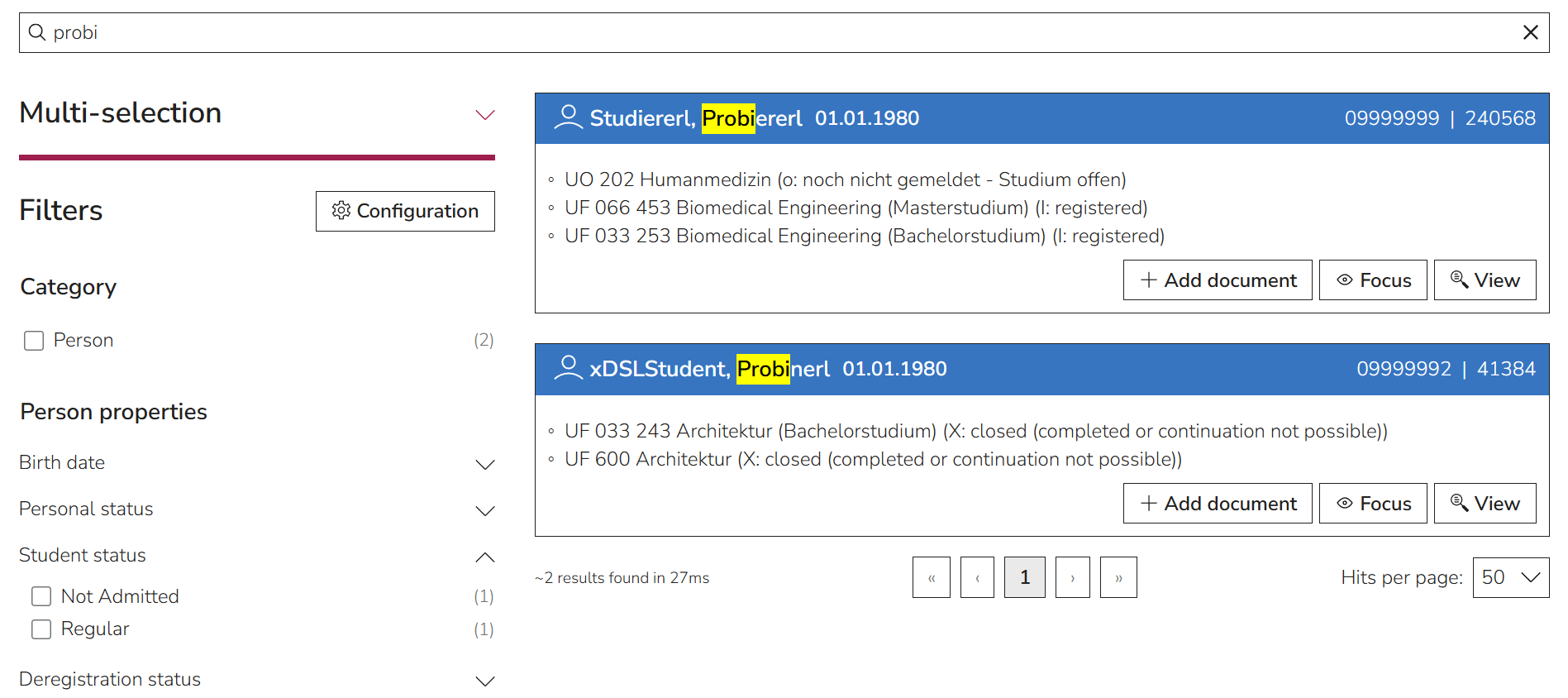
Task: Check the Person category checkbox
Action: (x=34, y=341)
